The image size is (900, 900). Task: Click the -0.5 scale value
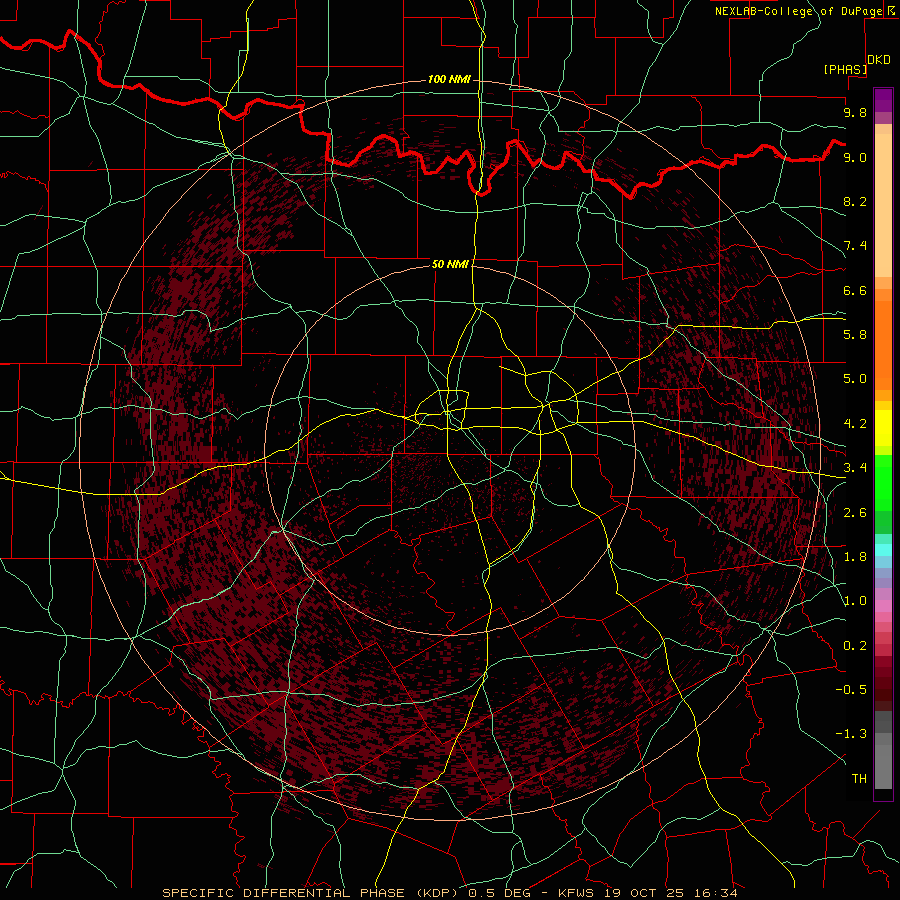(851, 689)
